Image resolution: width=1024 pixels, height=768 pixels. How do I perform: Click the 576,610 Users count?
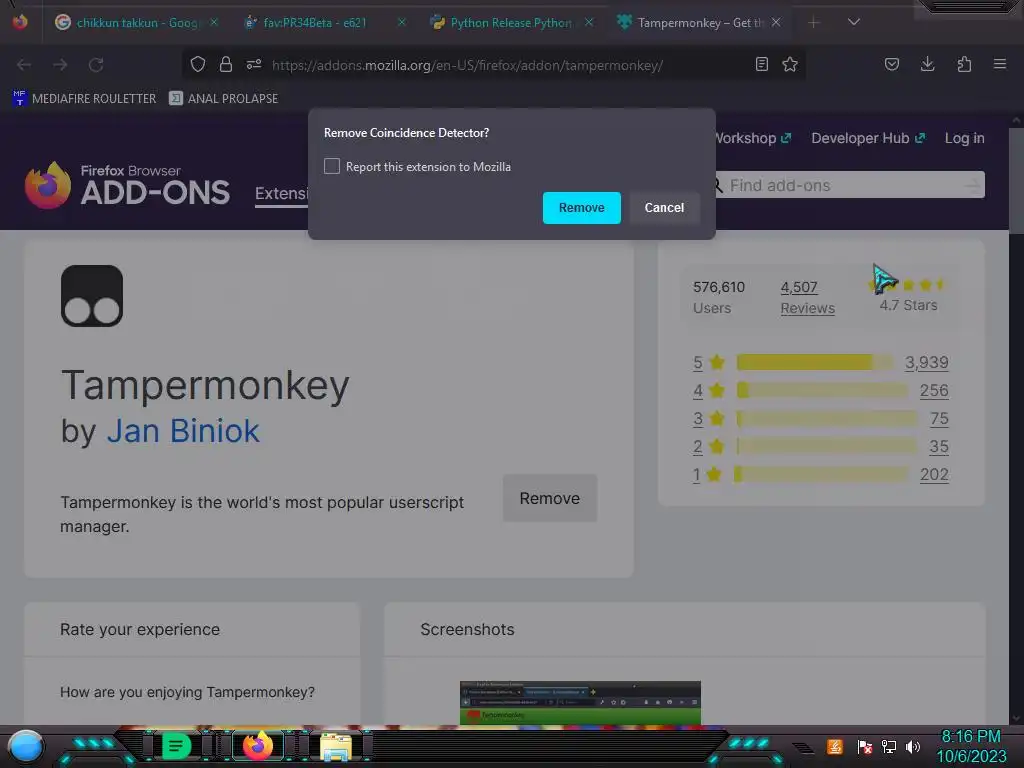[718, 298]
